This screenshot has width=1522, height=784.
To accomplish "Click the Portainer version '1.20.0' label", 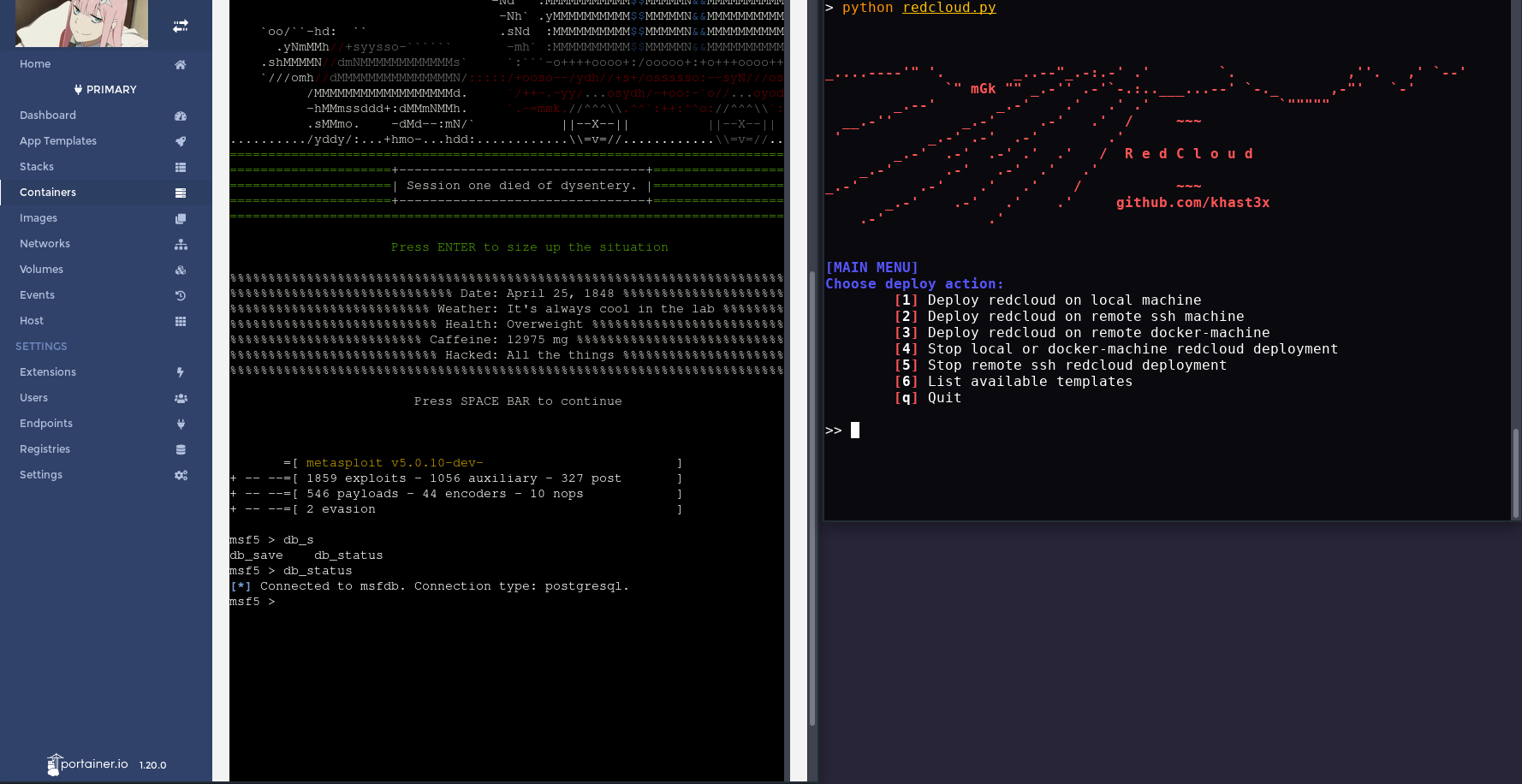I will pyautogui.click(x=152, y=765).
